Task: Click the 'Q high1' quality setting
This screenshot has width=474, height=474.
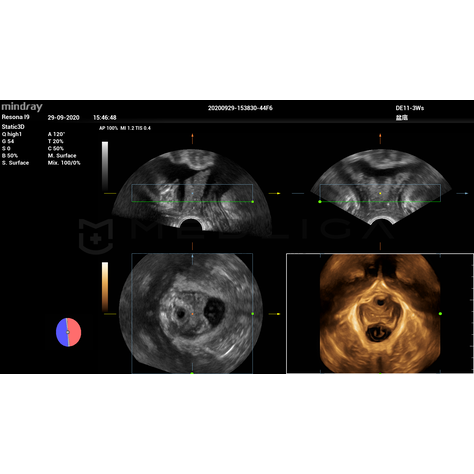Action: 12,134
